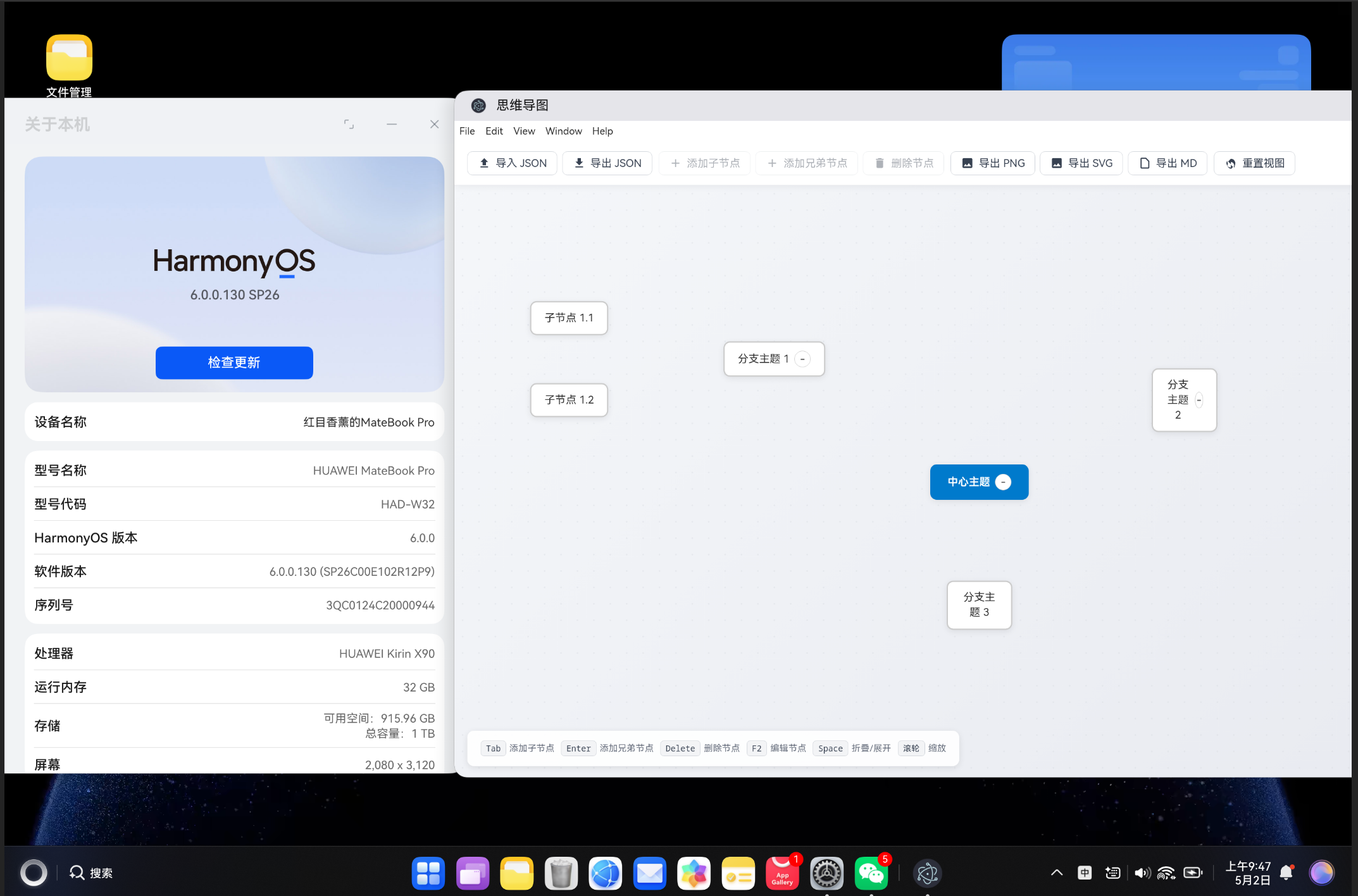Screen dimensions: 1358x896
Task: Switch the 中 input method indicator
Action: [1085, 873]
